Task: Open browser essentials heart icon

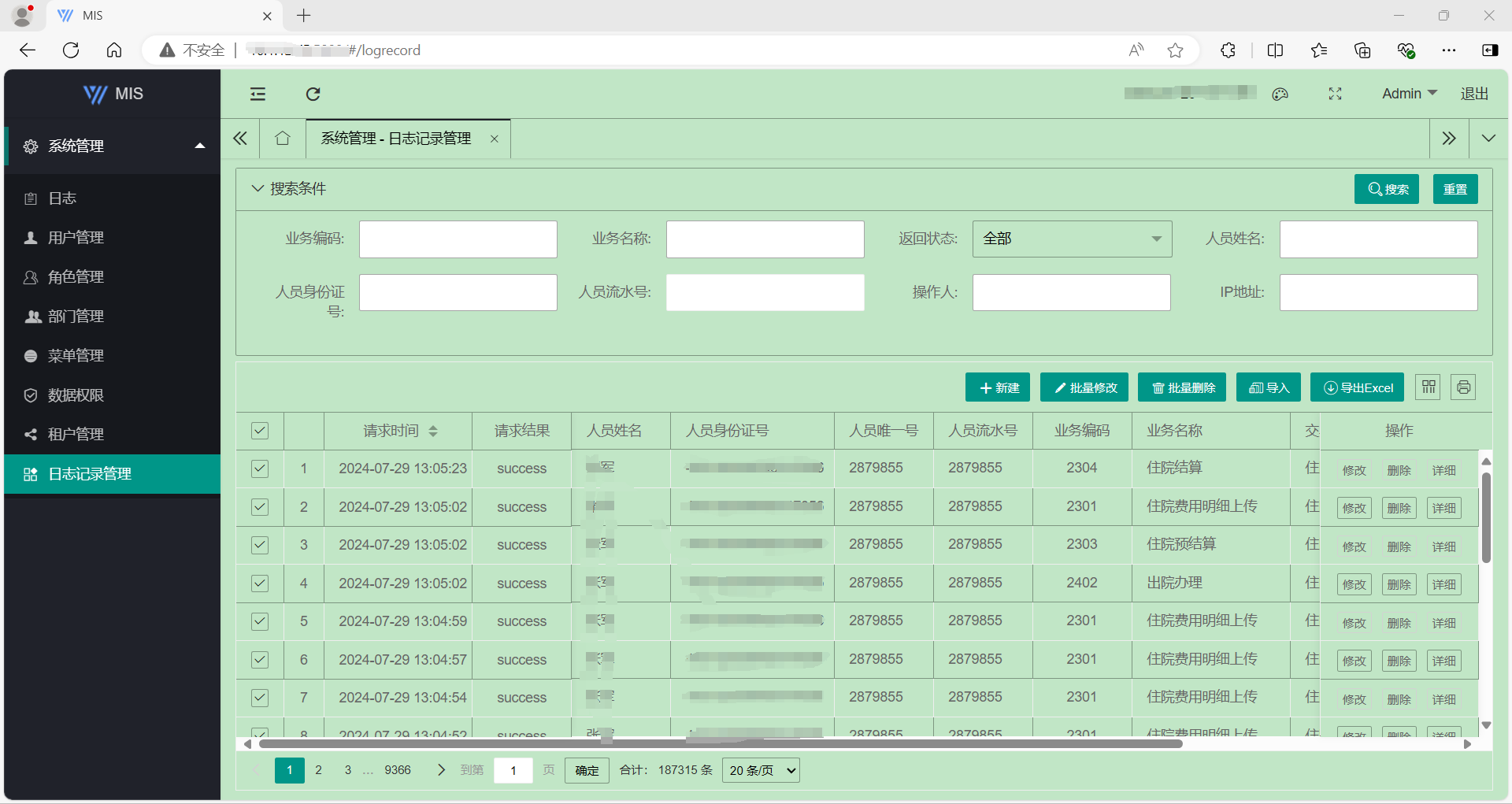Action: point(1406,50)
